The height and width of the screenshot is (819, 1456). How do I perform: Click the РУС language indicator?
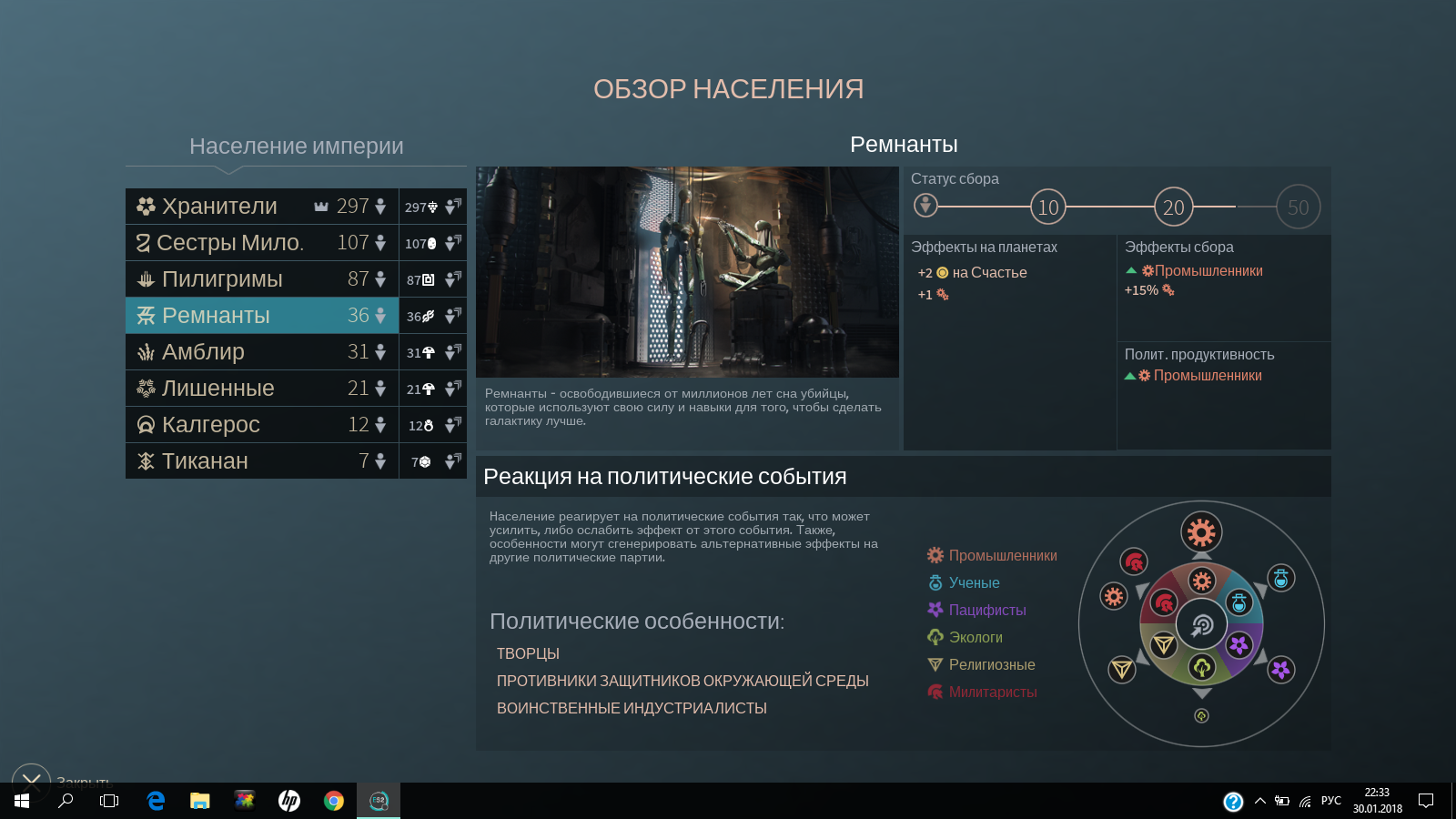tap(1331, 801)
